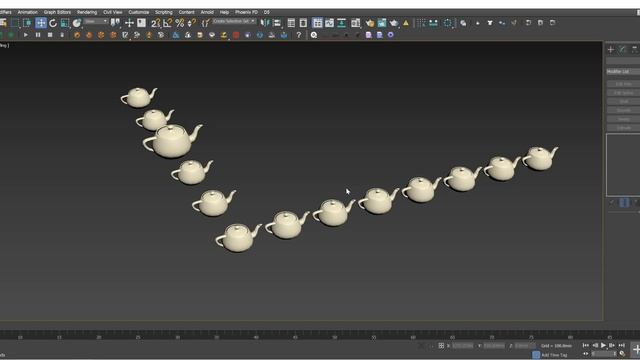This screenshot has width=640, height=360.
Task: Click the Window/Crossing selection toggle
Action: pyautogui.click(x=27, y=23)
